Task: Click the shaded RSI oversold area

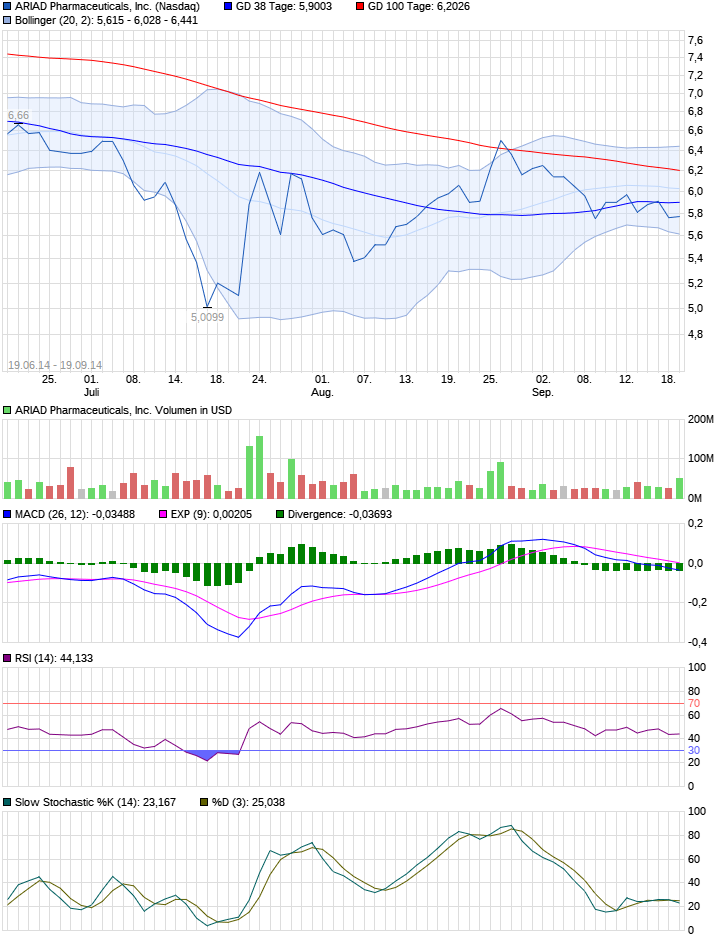Action: (x=210, y=754)
